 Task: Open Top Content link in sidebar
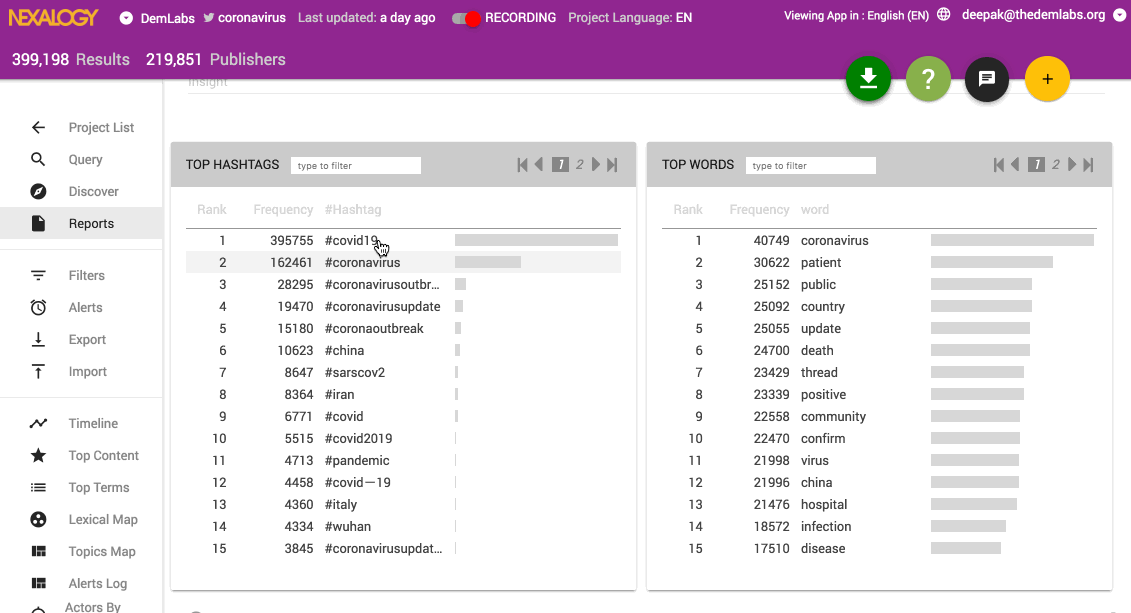[x=103, y=455]
